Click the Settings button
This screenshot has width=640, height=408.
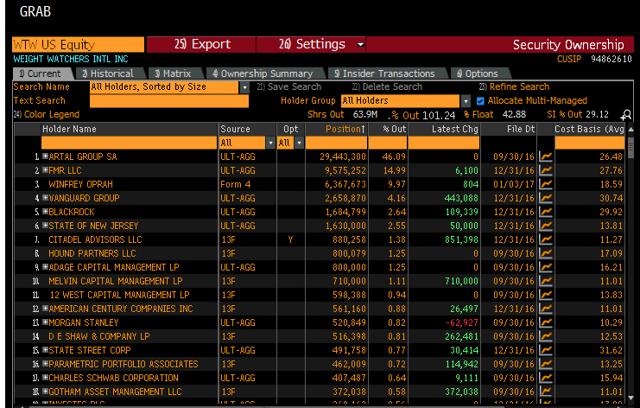tap(311, 44)
